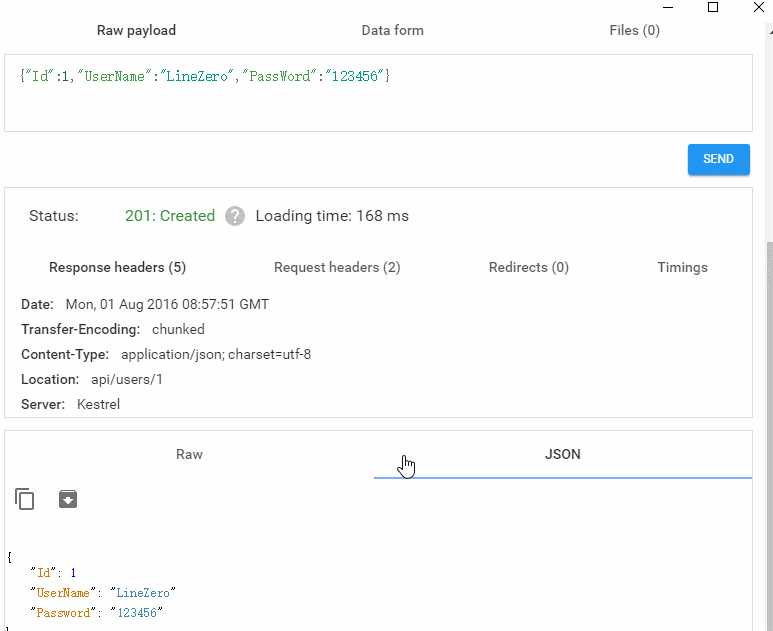Minimize the application window
This screenshot has width=773, height=631.
pos(667,7)
